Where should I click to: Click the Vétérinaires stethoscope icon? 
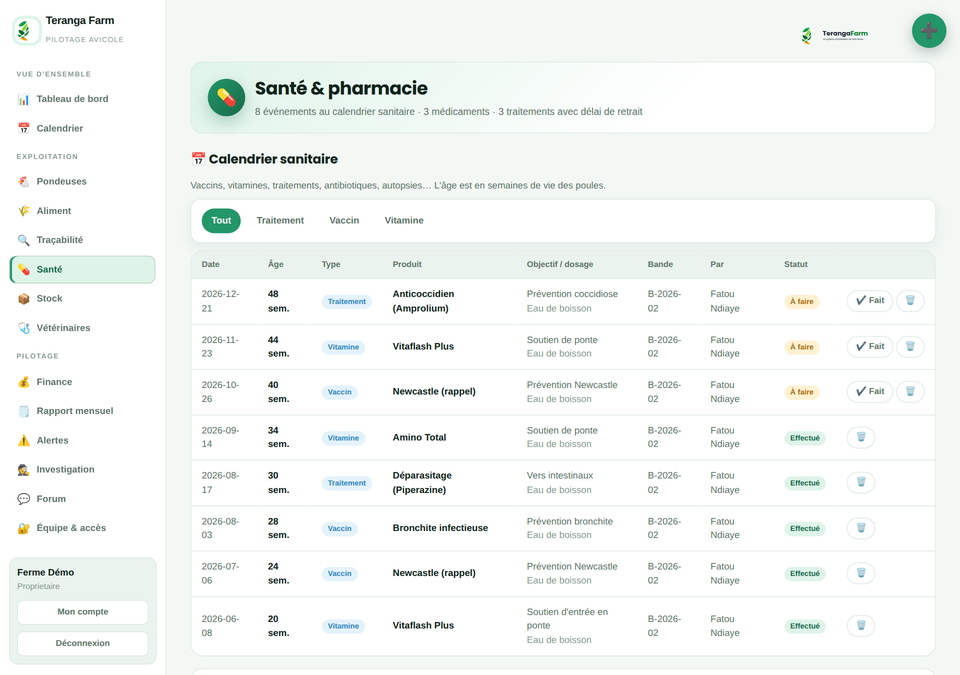(23, 328)
